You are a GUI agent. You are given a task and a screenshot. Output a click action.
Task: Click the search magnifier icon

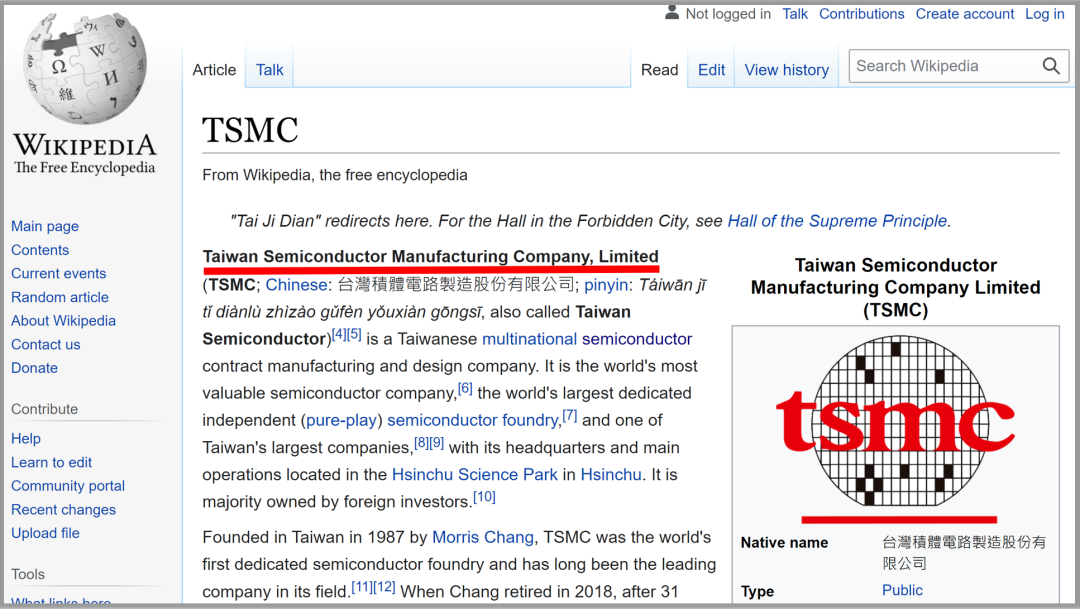tap(1051, 66)
